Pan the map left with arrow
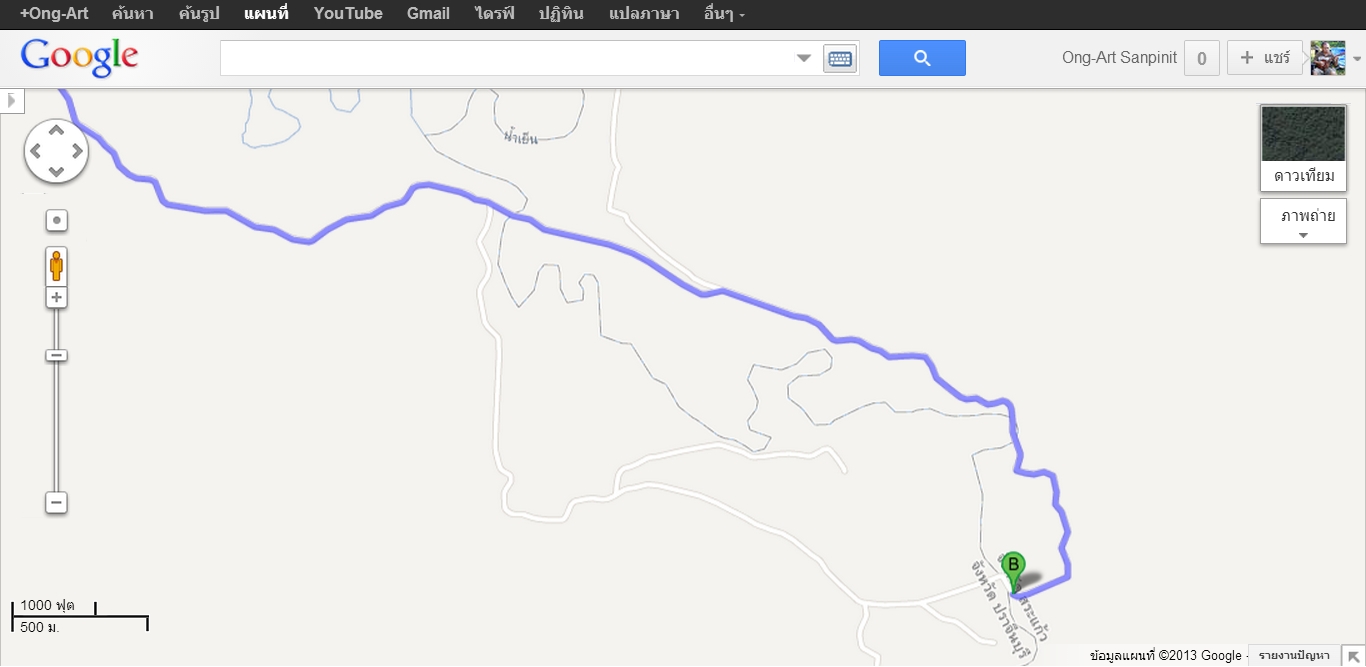 35,152
